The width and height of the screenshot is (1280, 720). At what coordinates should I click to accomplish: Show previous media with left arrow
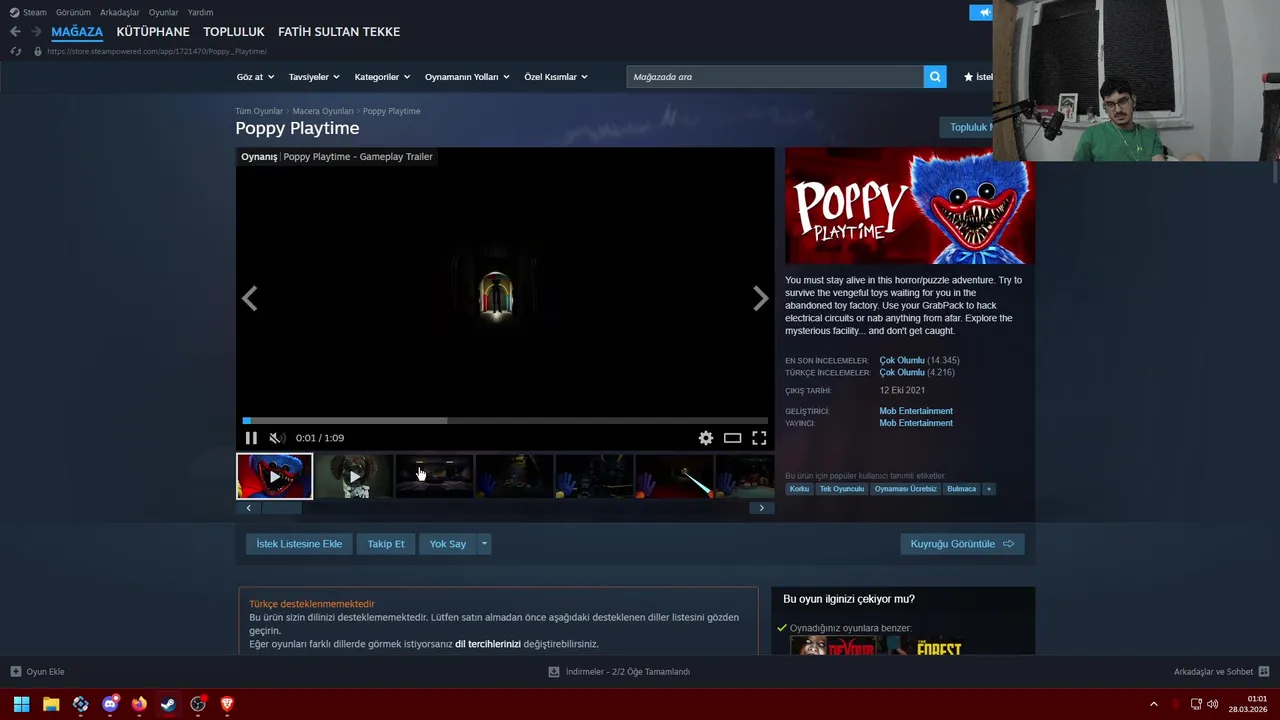pos(250,298)
